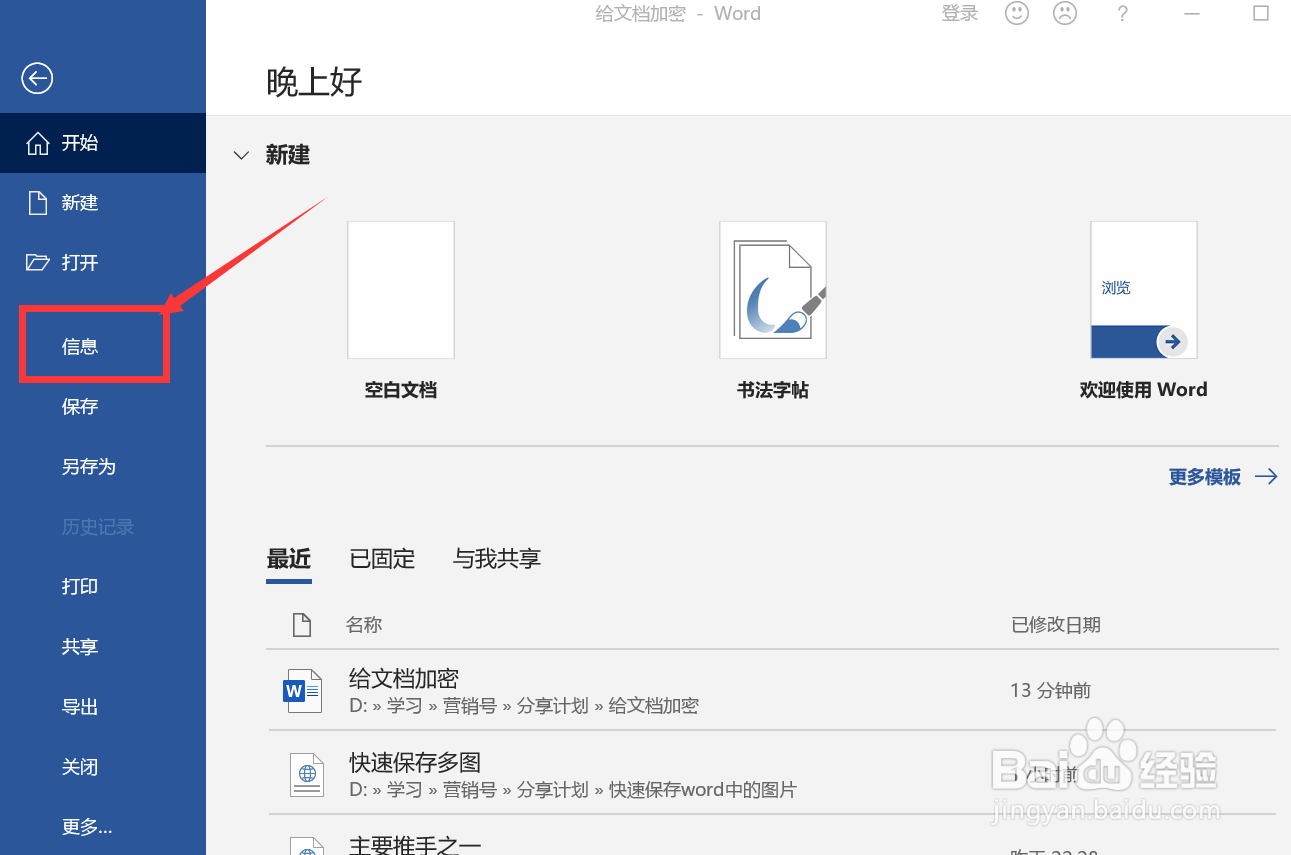Click 更多... in the sidebar
The height and width of the screenshot is (855, 1291).
[x=103, y=827]
